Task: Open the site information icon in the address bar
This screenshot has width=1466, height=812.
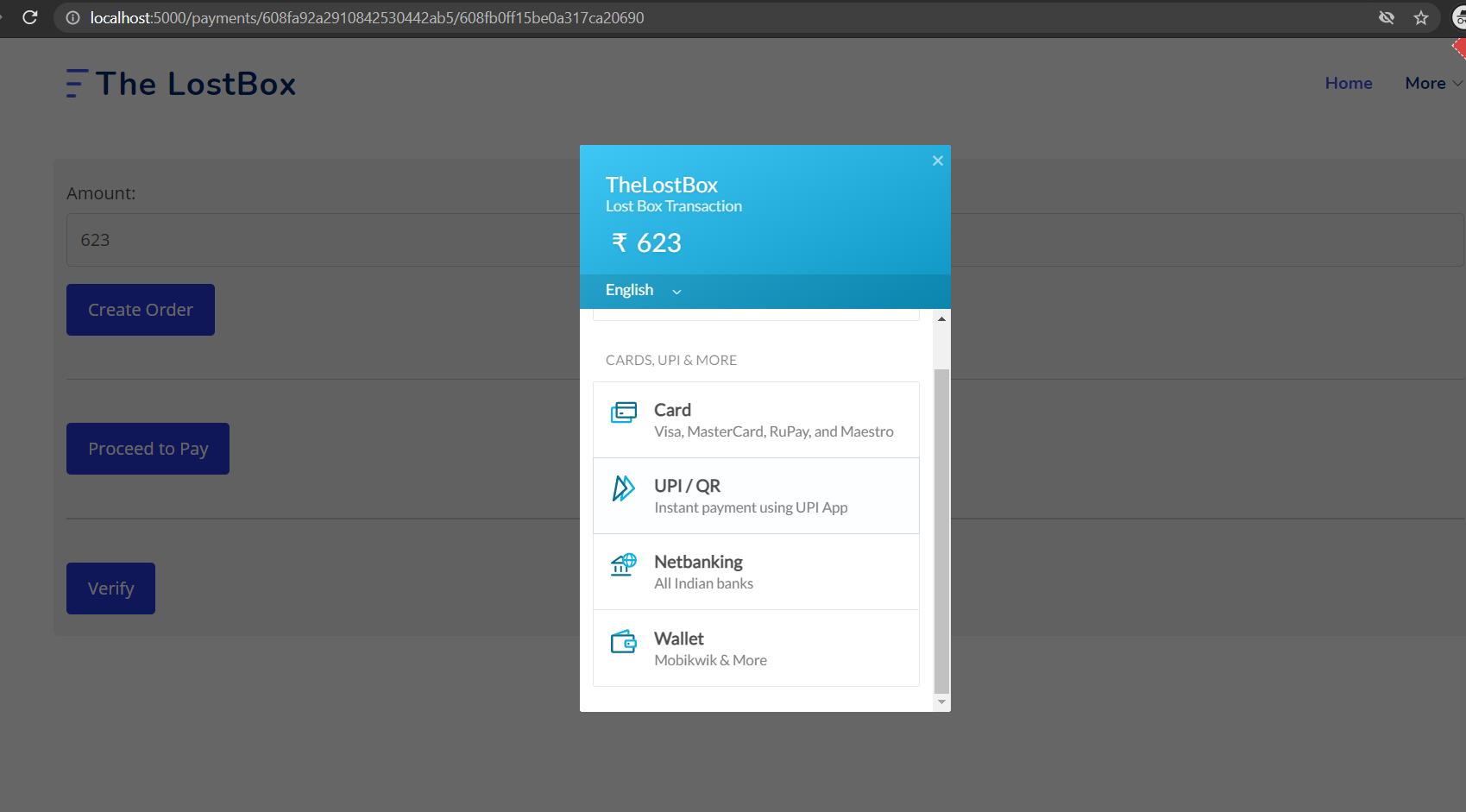Action: [73, 17]
